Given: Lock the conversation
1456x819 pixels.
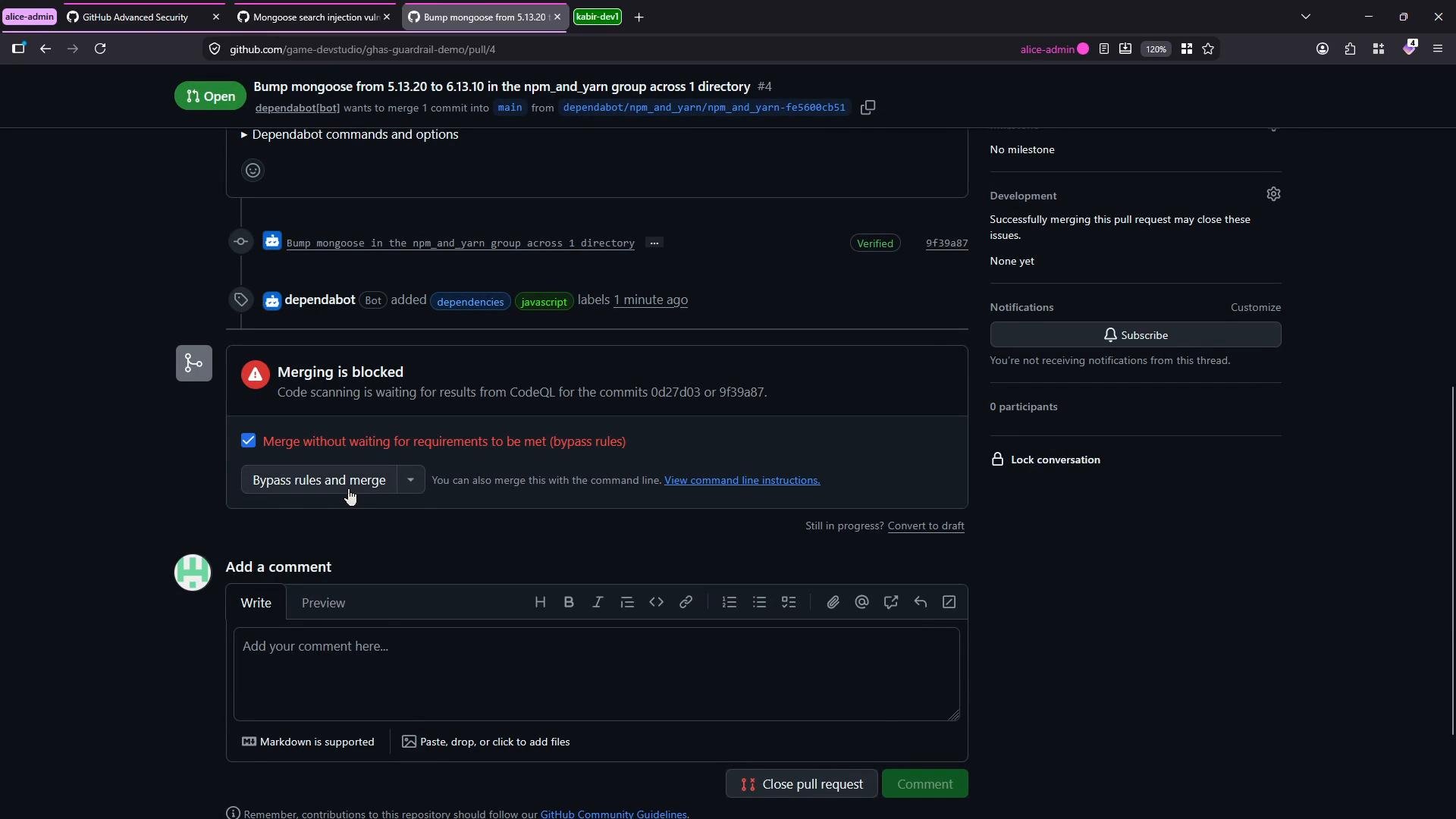Looking at the screenshot, I should point(1046,460).
